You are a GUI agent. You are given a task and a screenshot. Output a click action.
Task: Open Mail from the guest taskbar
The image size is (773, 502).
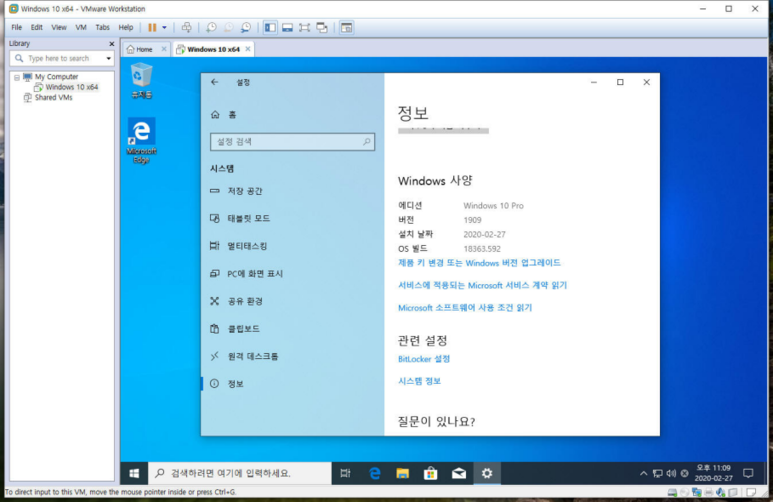pyautogui.click(x=459, y=473)
